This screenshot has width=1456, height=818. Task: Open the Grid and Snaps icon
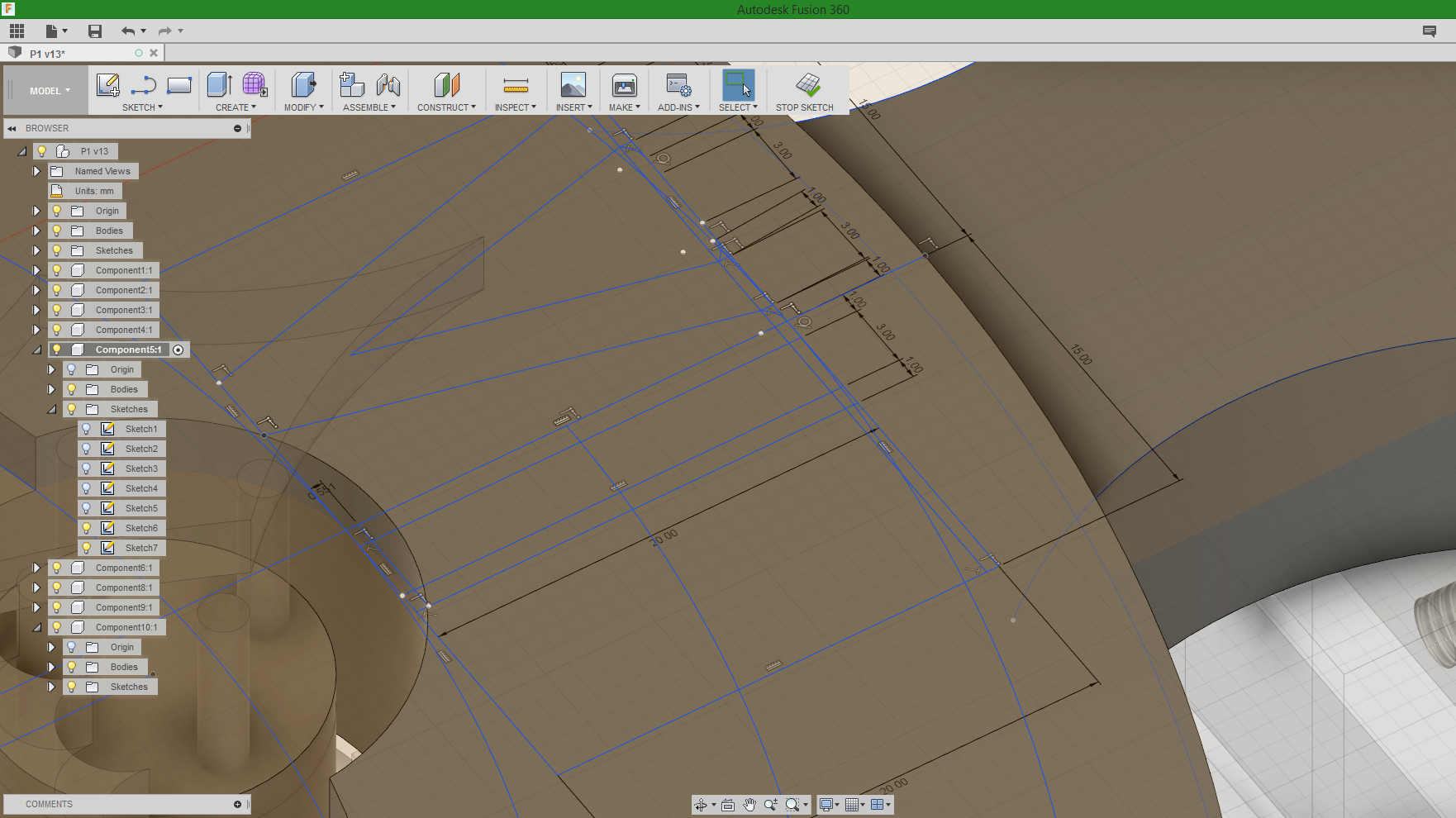(x=852, y=805)
